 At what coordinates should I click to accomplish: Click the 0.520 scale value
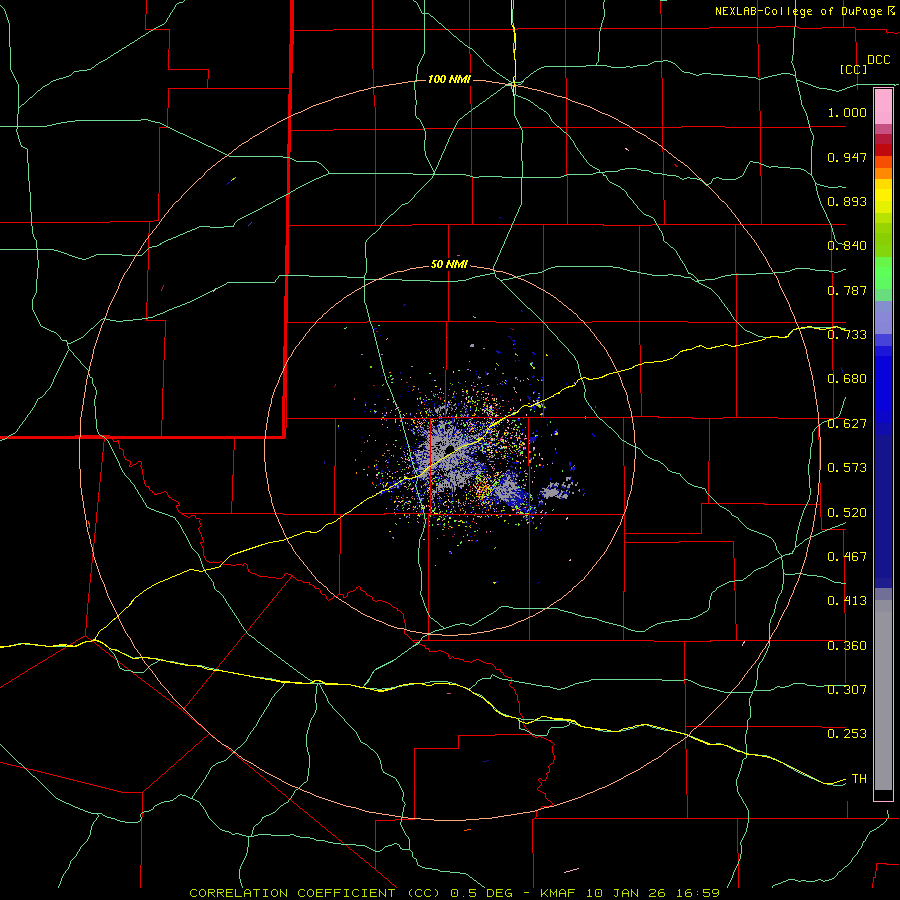(847, 513)
